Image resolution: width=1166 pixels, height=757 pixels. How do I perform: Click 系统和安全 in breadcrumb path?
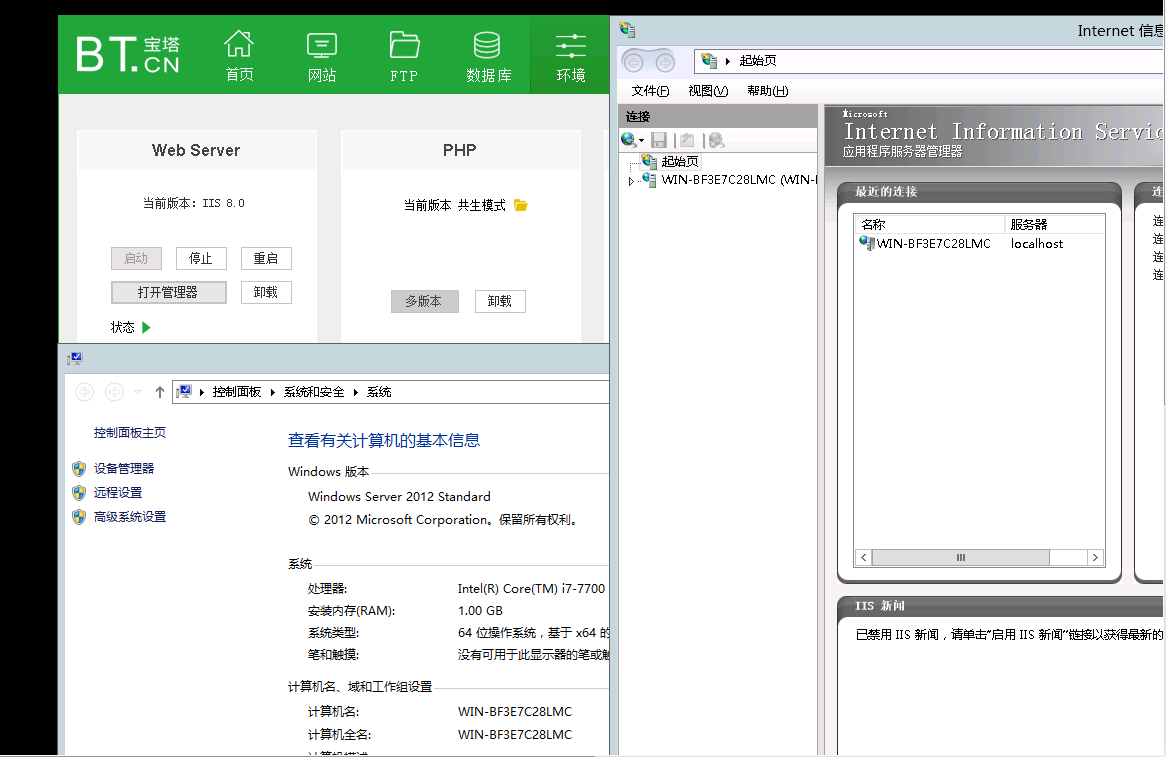tap(314, 392)
